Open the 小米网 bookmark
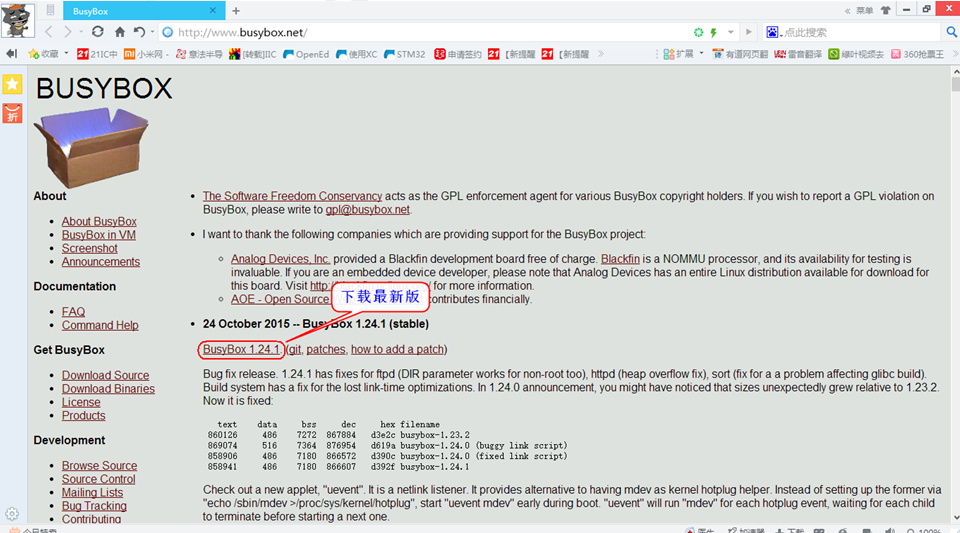 146,54
